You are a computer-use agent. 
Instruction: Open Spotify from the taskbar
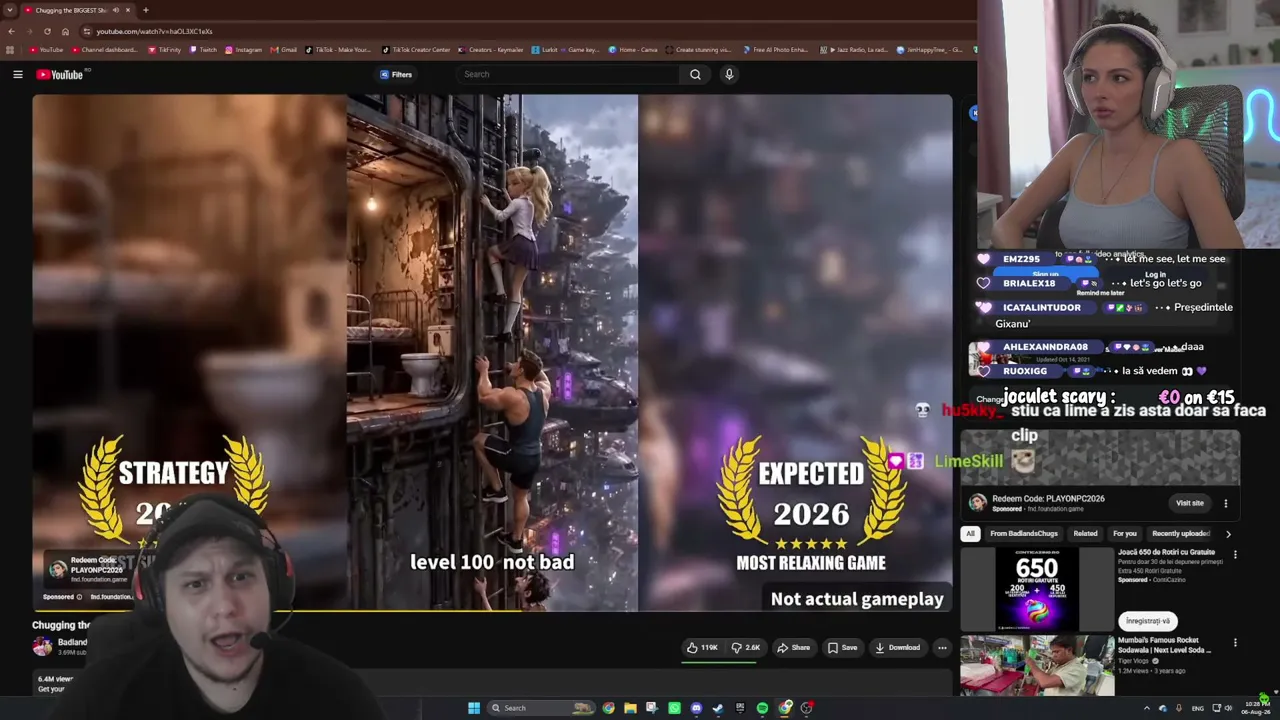point(762,708)
